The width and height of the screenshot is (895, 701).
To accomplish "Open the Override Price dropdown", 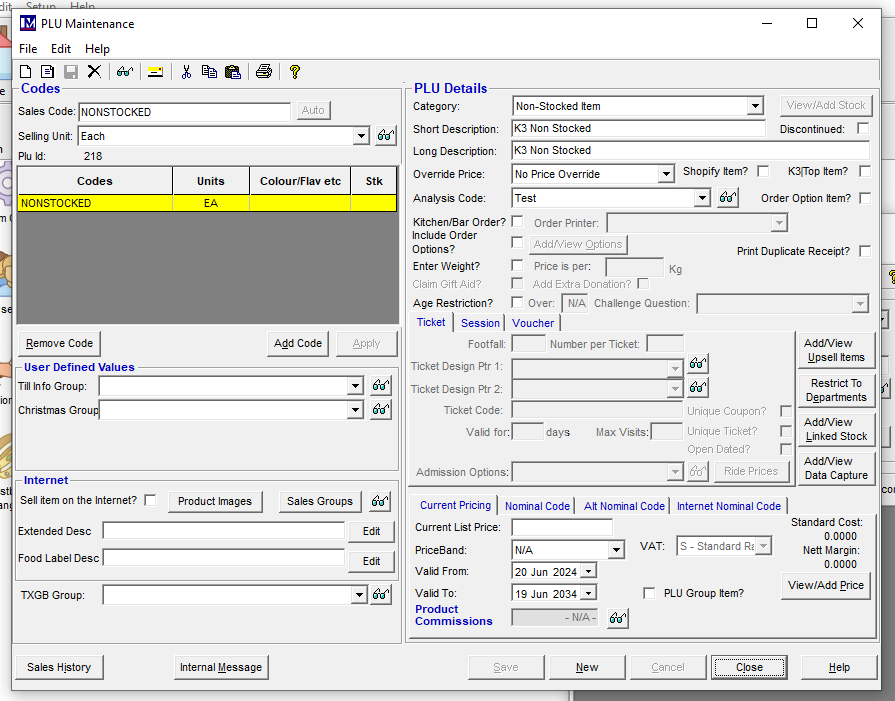I will 666,174.
